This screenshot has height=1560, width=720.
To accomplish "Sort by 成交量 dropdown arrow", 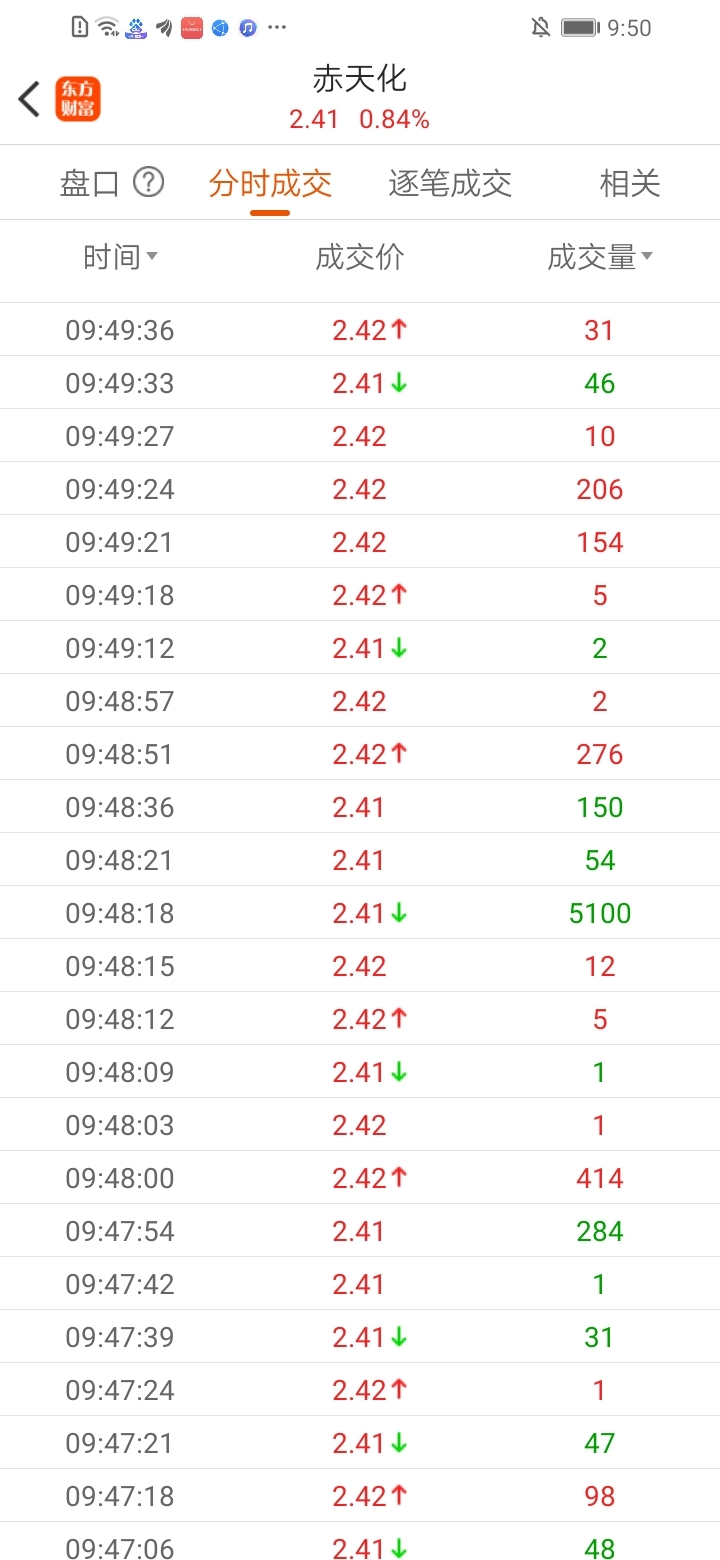I will (647, 257).
